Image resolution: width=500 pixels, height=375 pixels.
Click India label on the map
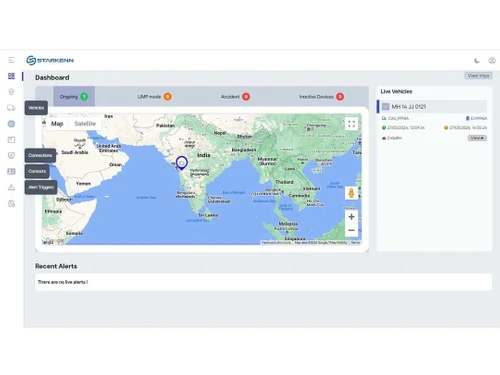pyautogui.click(x=204, y=155)
